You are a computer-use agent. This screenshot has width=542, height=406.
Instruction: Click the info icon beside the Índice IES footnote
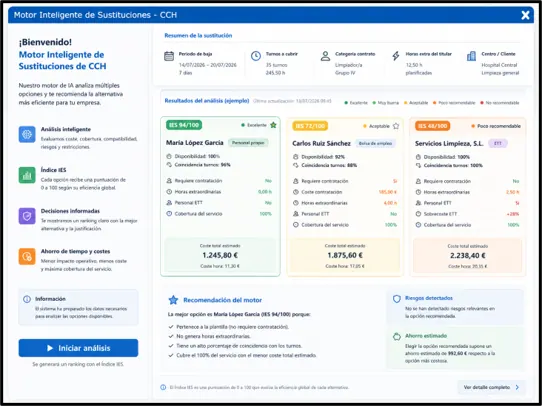(163, 387)
